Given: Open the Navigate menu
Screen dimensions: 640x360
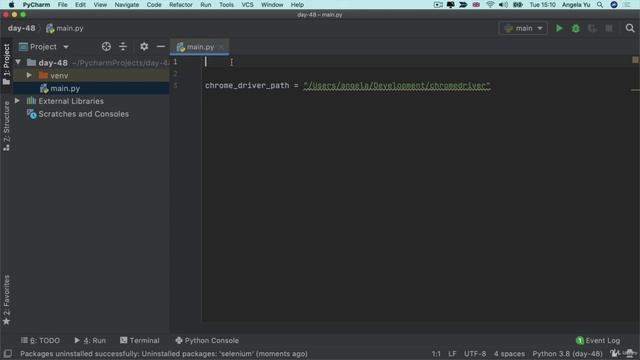Looking at the screenshot, I should coord(127,4).
